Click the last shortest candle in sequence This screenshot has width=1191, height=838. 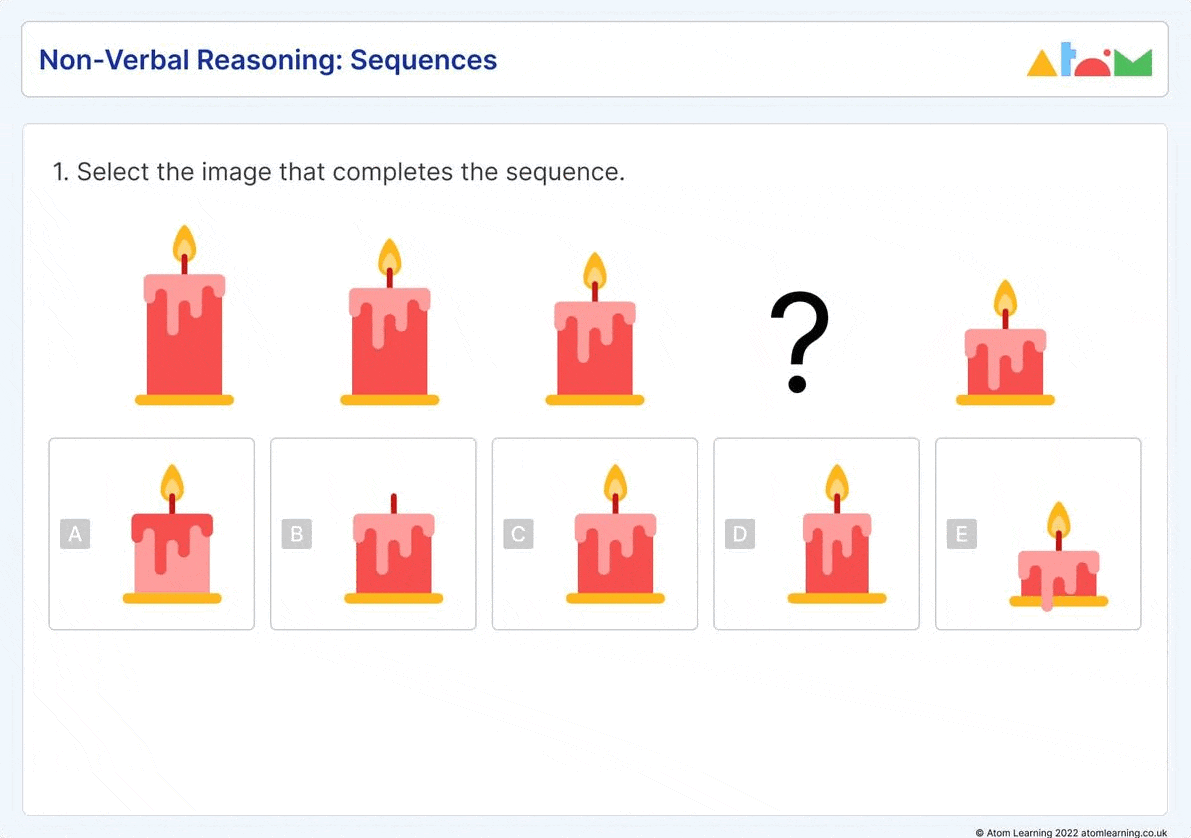[x=1006, y=342]
